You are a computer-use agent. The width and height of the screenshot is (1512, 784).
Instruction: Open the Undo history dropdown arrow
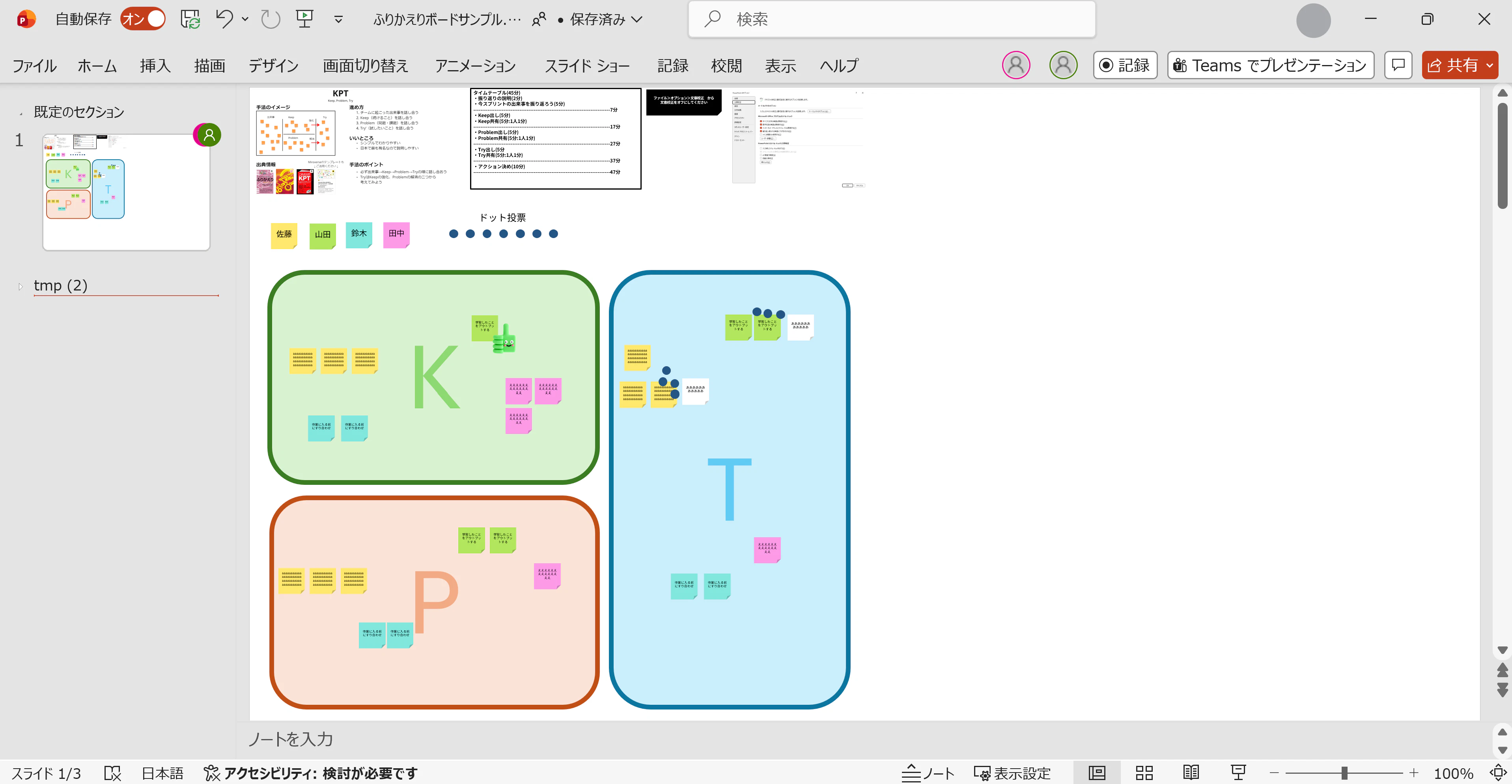[x=245, y=19]
